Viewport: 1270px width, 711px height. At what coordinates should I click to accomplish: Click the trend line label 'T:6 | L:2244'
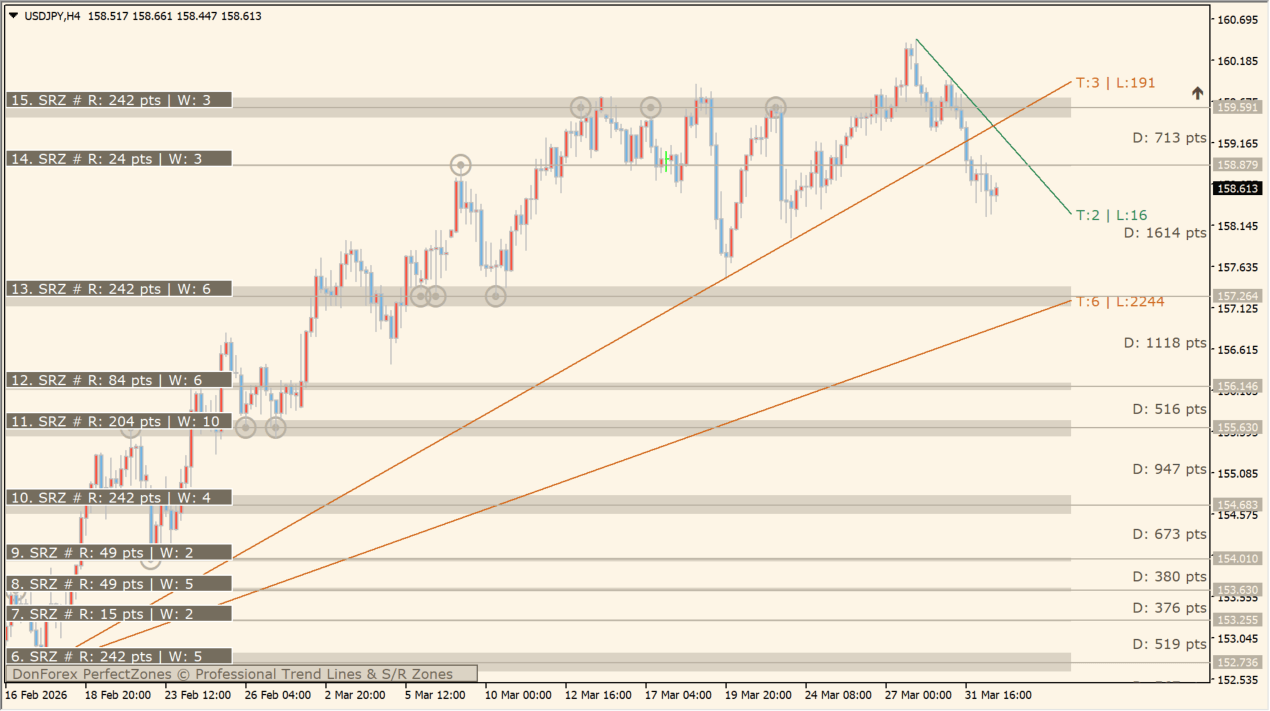tap(1119, 301)
